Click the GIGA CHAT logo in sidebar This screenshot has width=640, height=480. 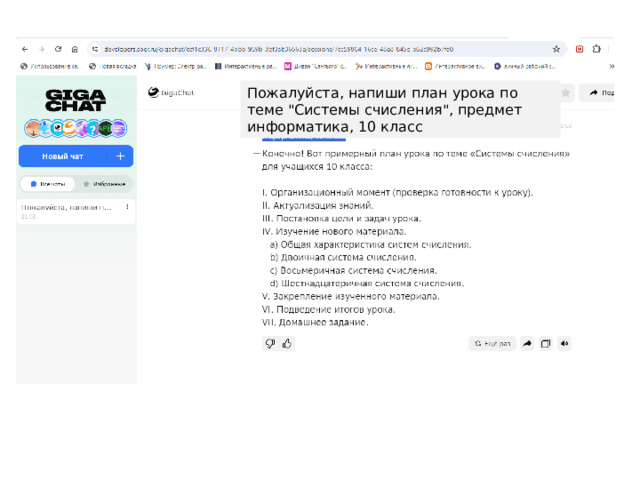tap(76, 100)
